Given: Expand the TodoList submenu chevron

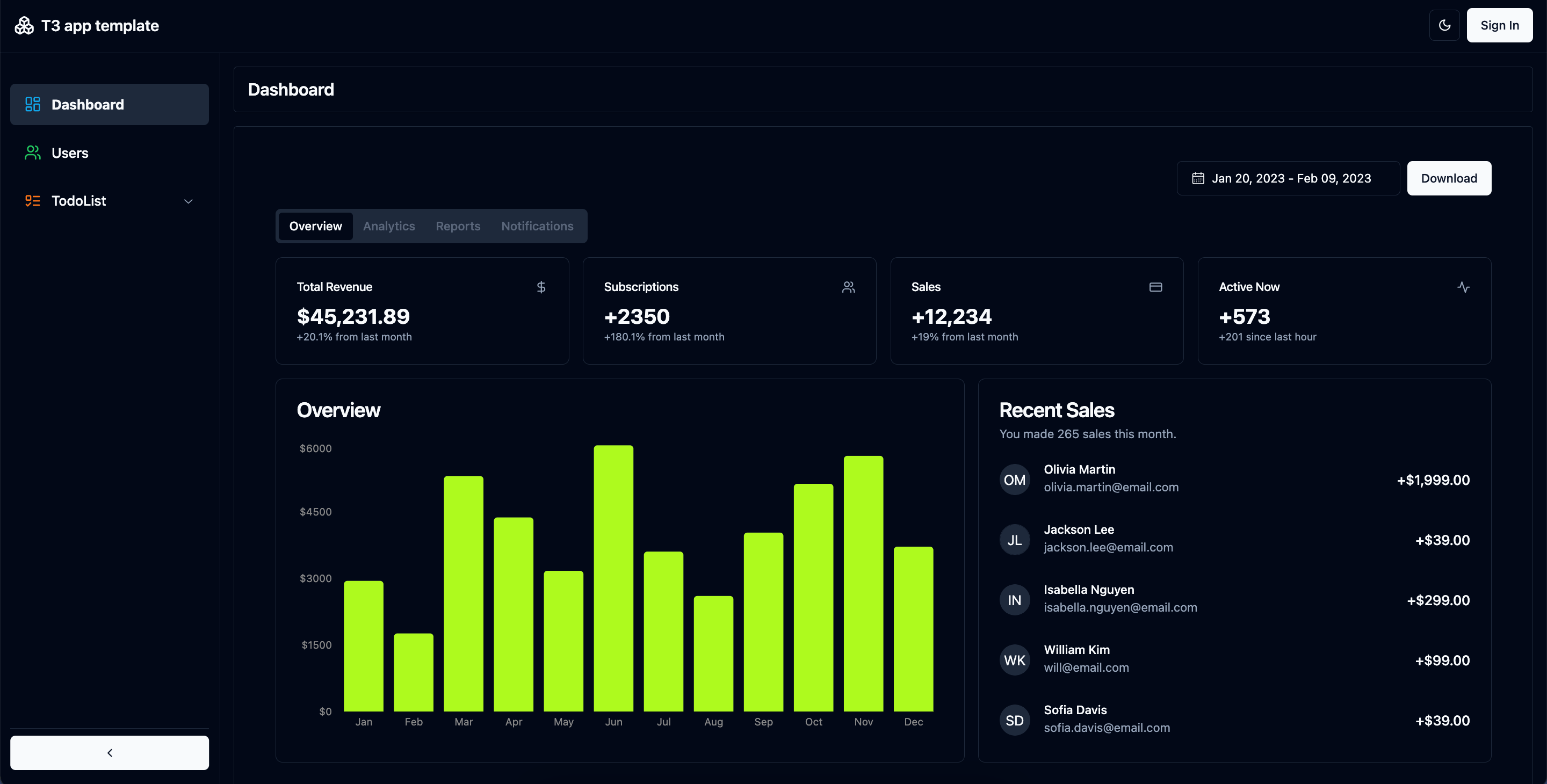Looking at the screenshot, I should click(x=188, y=202).
